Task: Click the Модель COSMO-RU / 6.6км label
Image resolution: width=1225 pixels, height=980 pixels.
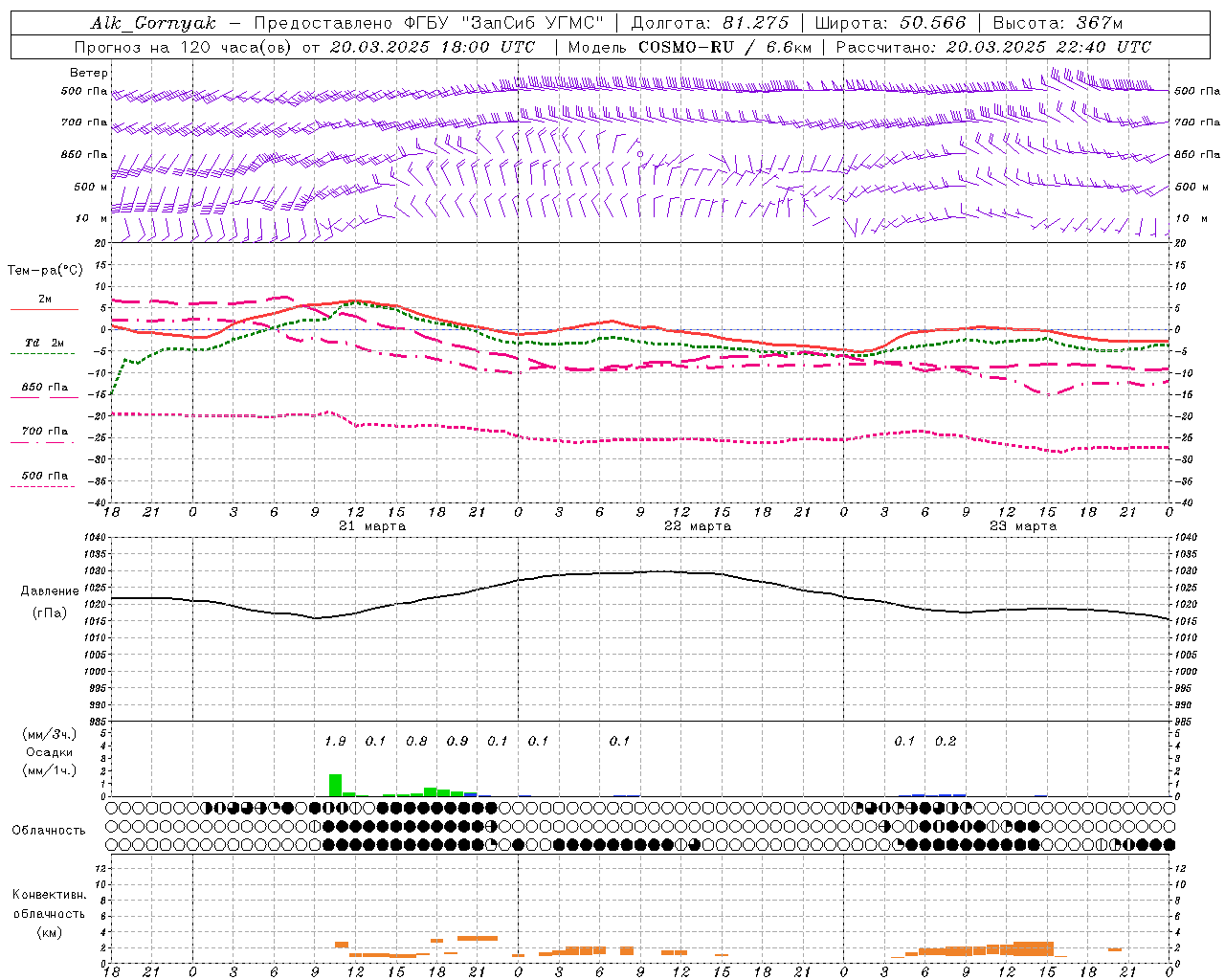Action: pos(689,47)
